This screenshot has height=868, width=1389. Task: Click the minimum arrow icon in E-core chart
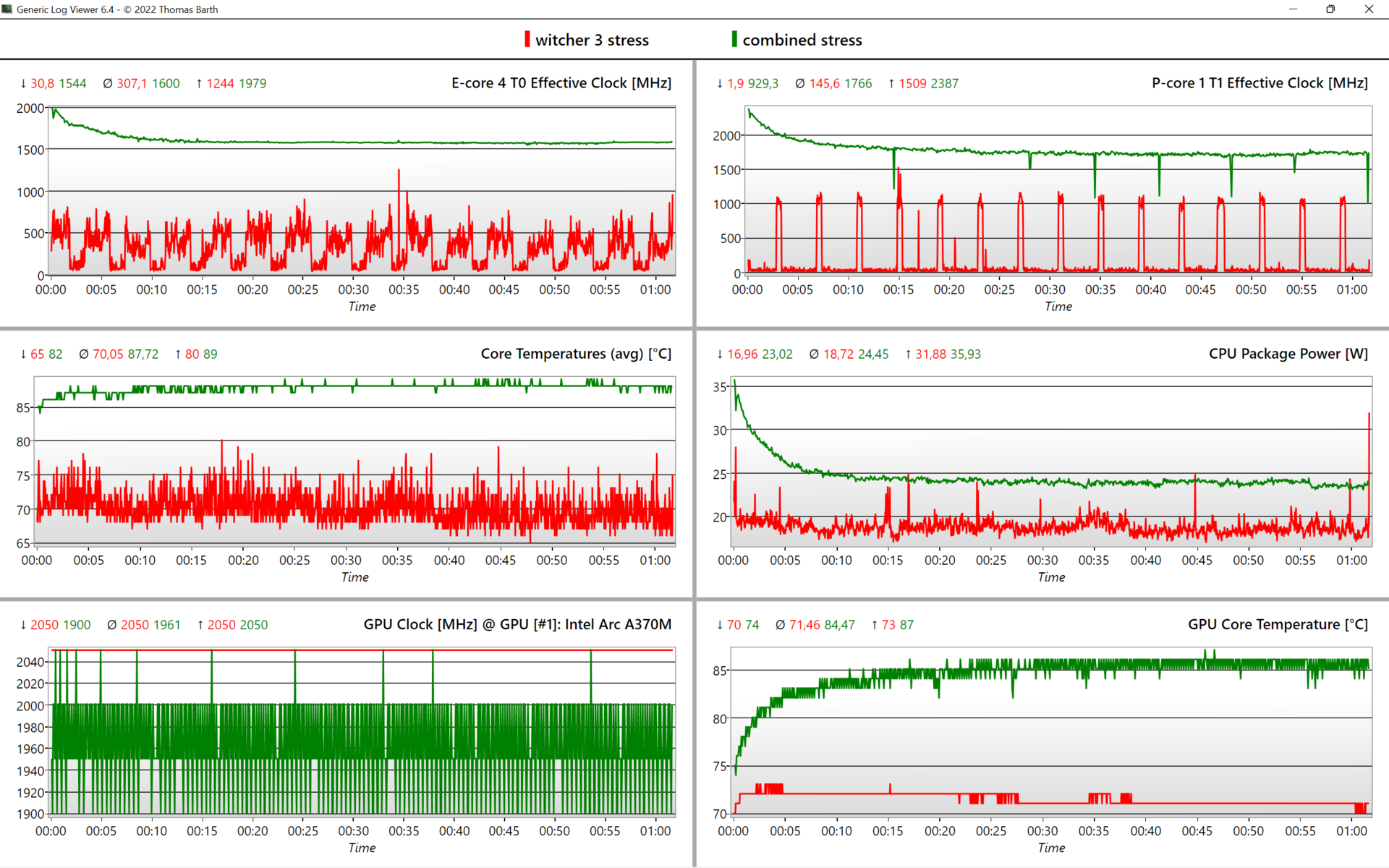23,84
